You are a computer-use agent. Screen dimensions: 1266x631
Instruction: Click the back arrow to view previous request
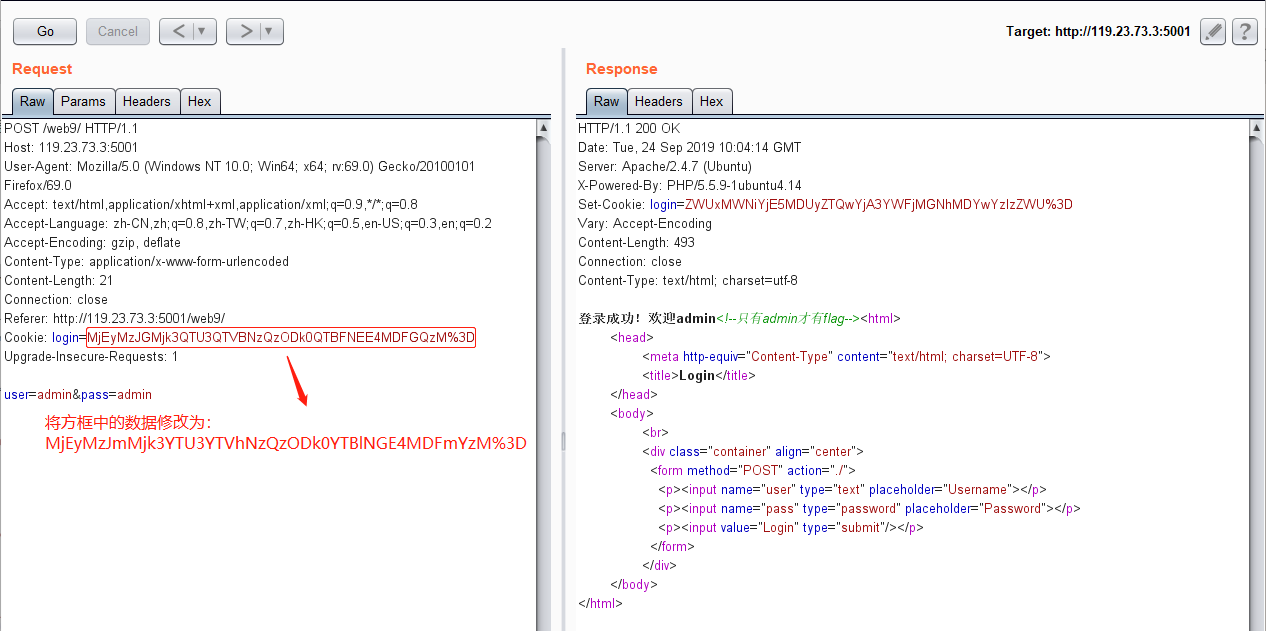180,31
